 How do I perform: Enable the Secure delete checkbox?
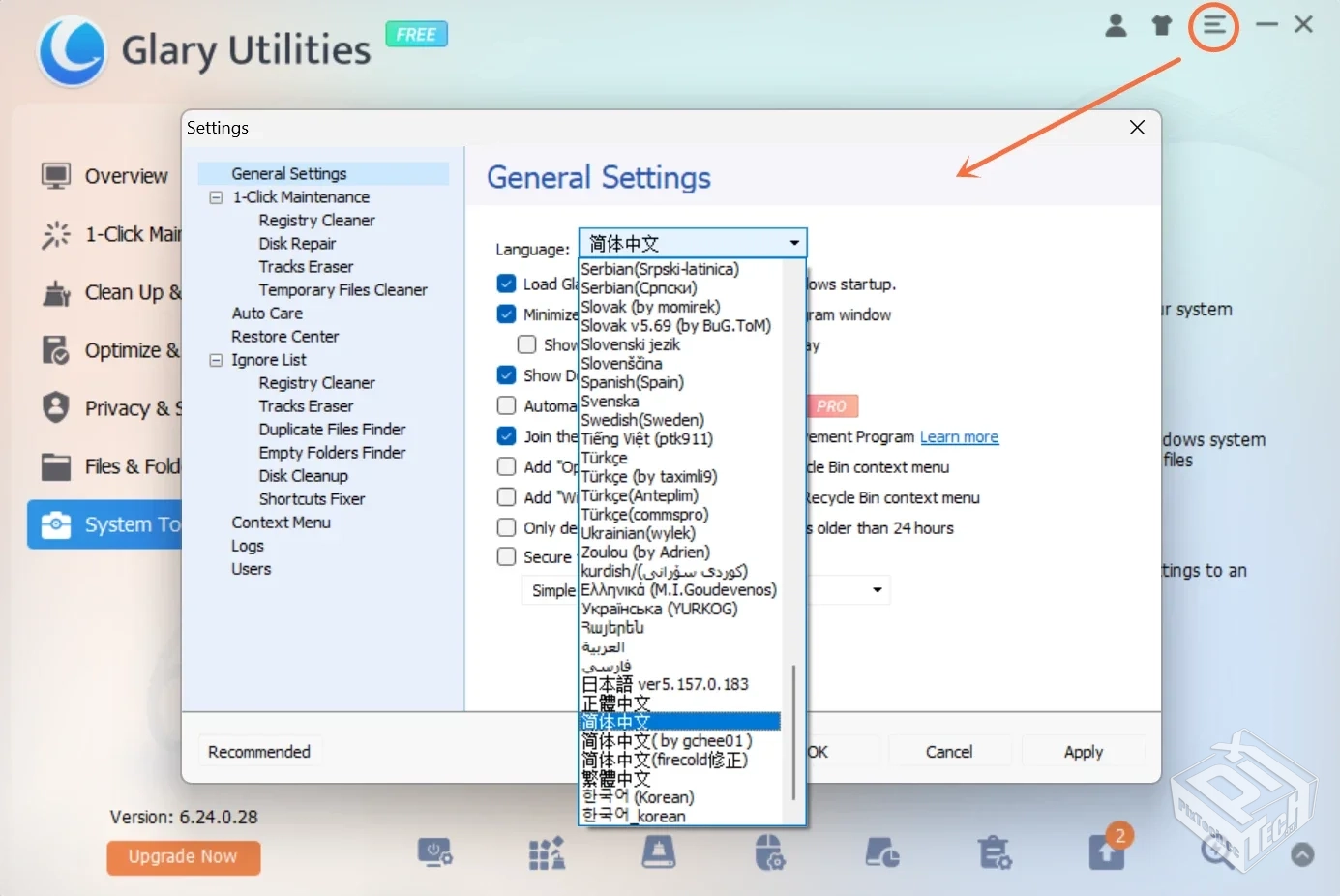pos(506,556)
